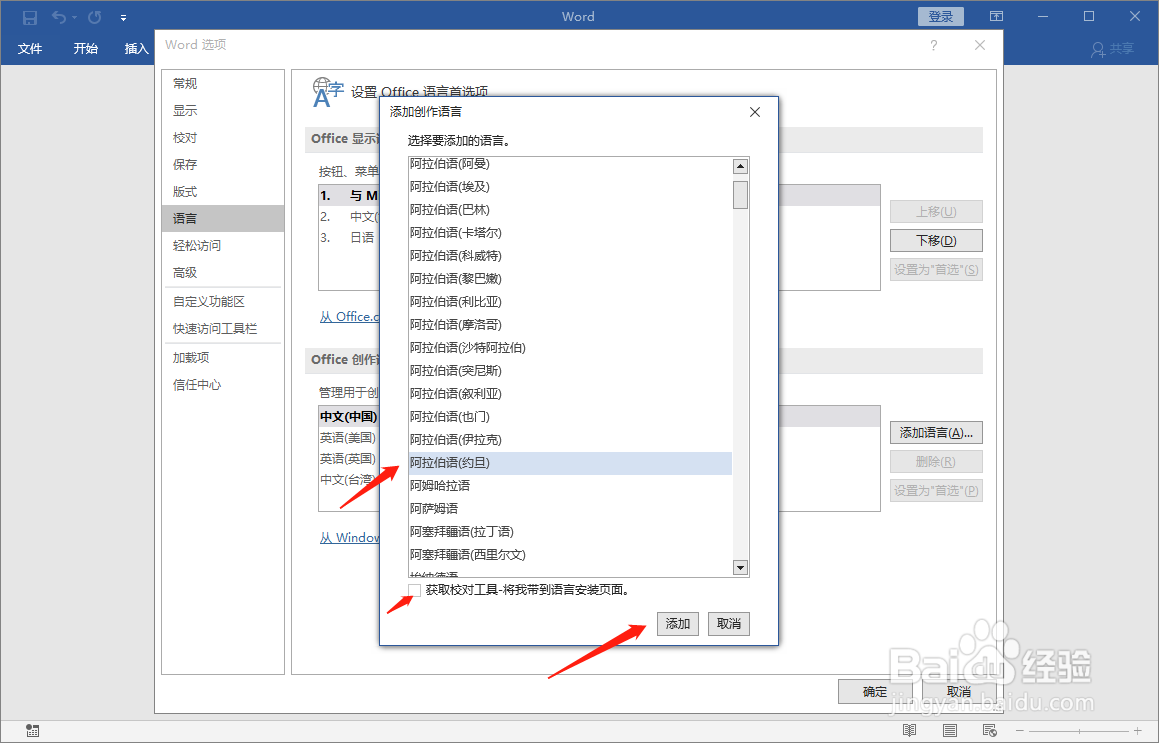Select 阿拉伯语(埃及) in the list

(x=570, y=186)
